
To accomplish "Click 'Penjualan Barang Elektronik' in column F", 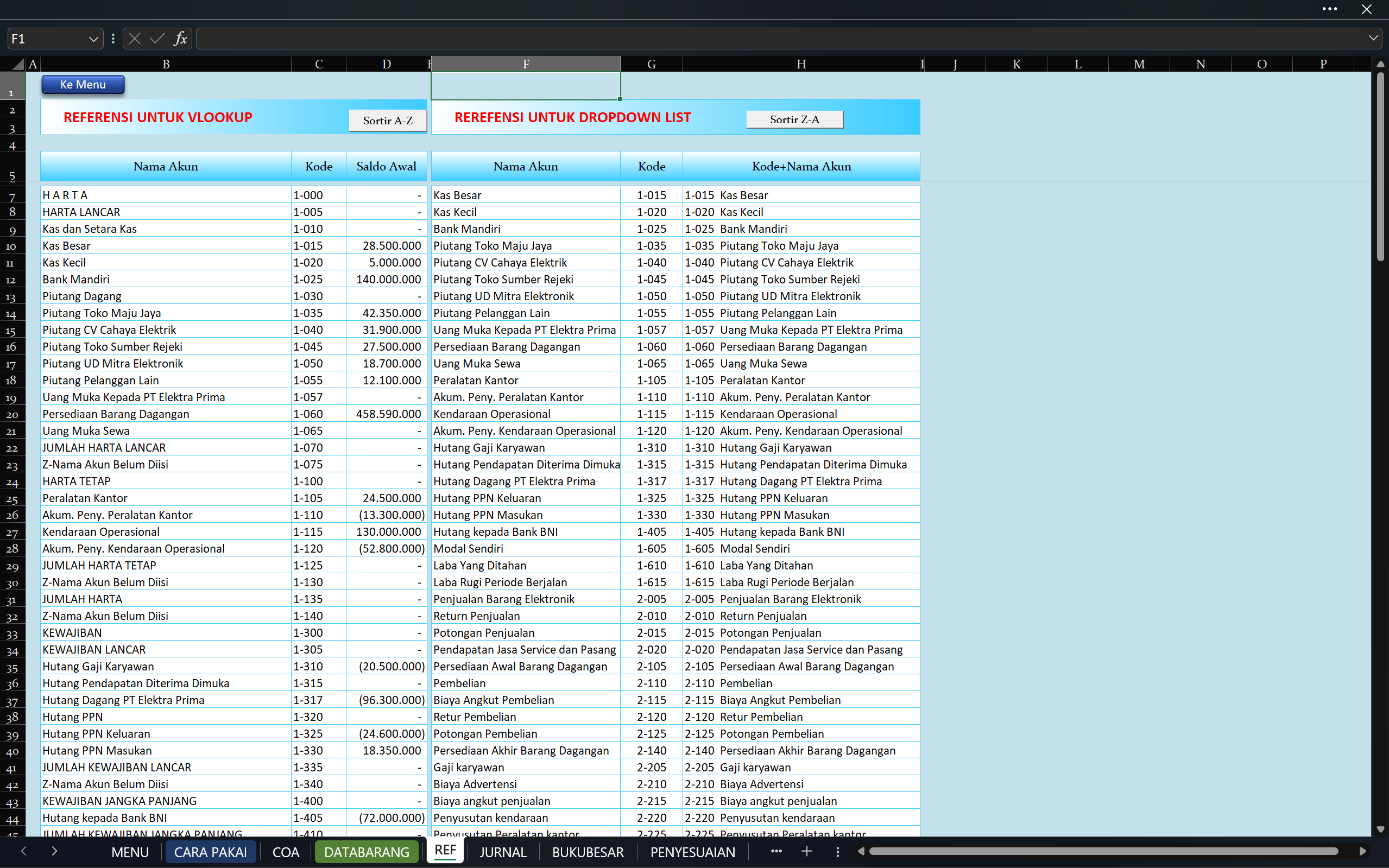I will (x=526, y=599).
